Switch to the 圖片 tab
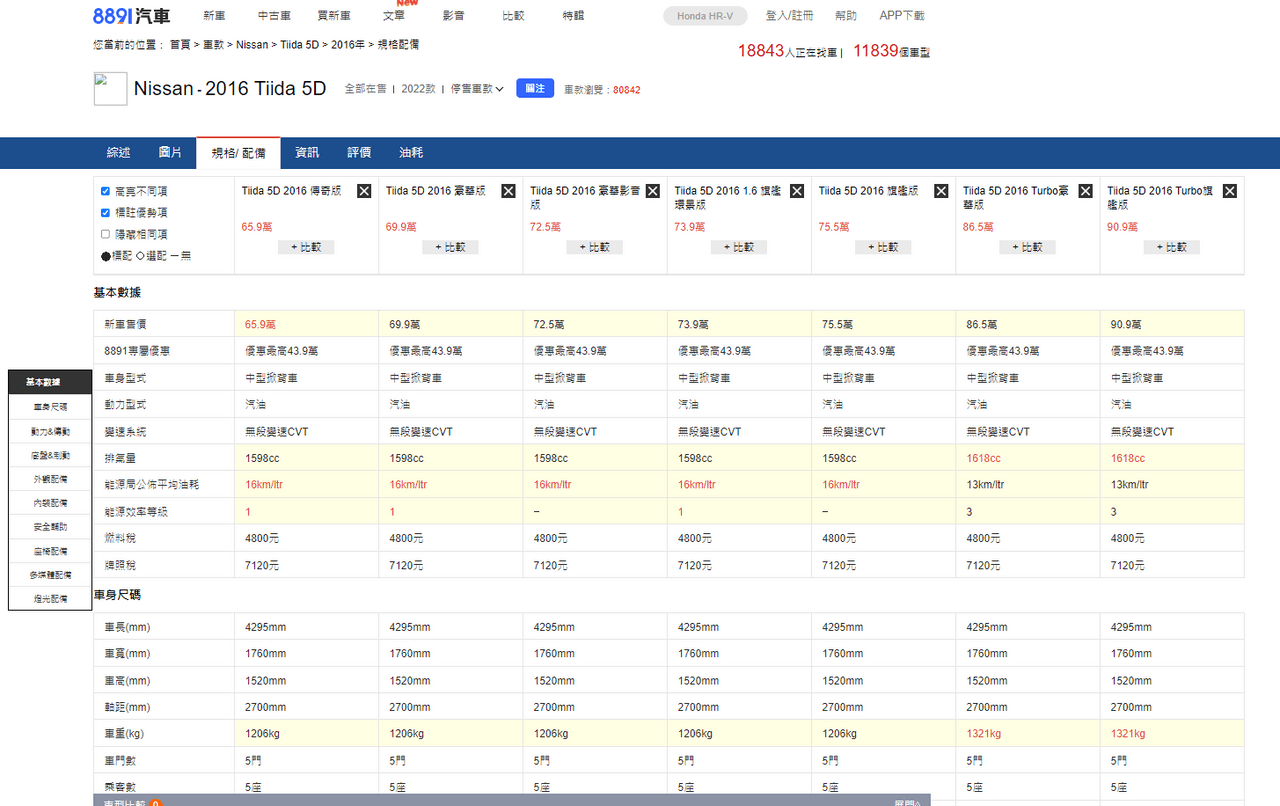The width and height of the screenshot is (1280, 806). point(170,153)
